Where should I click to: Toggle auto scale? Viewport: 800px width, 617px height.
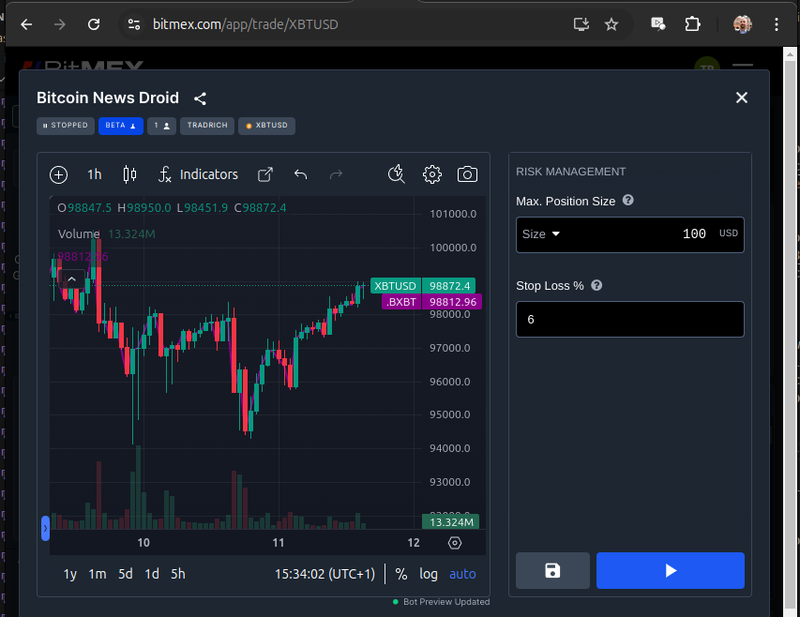pyautogui.click(x=462, y=575)
